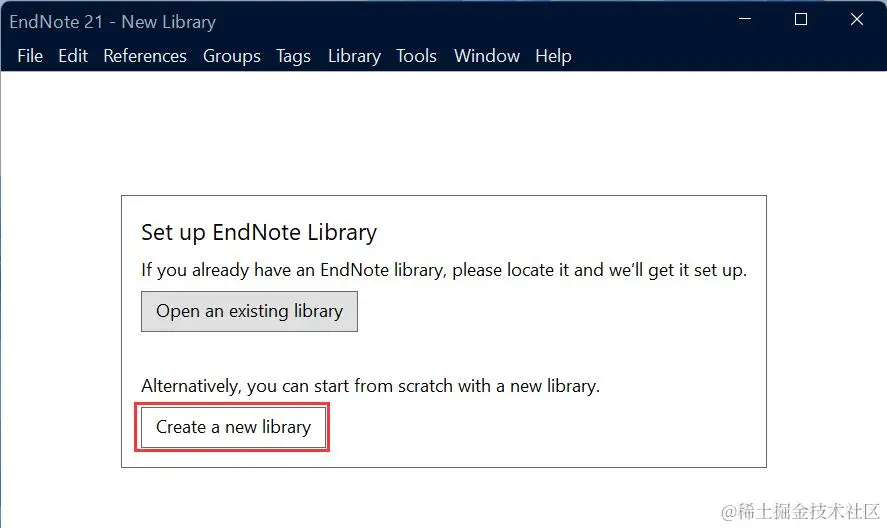Image resolution: width=887 pixels, height=528 pixels.
Task: Minimize the EndNote 21 window
Action: pos(745,19)
